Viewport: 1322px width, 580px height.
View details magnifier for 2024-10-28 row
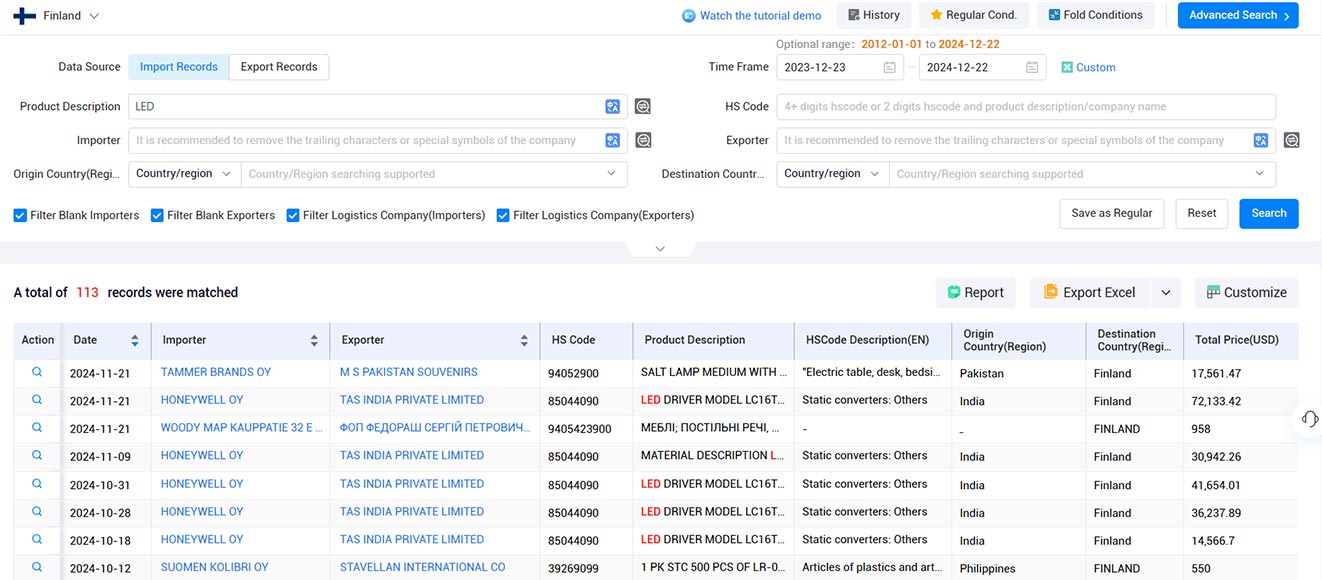37,511
